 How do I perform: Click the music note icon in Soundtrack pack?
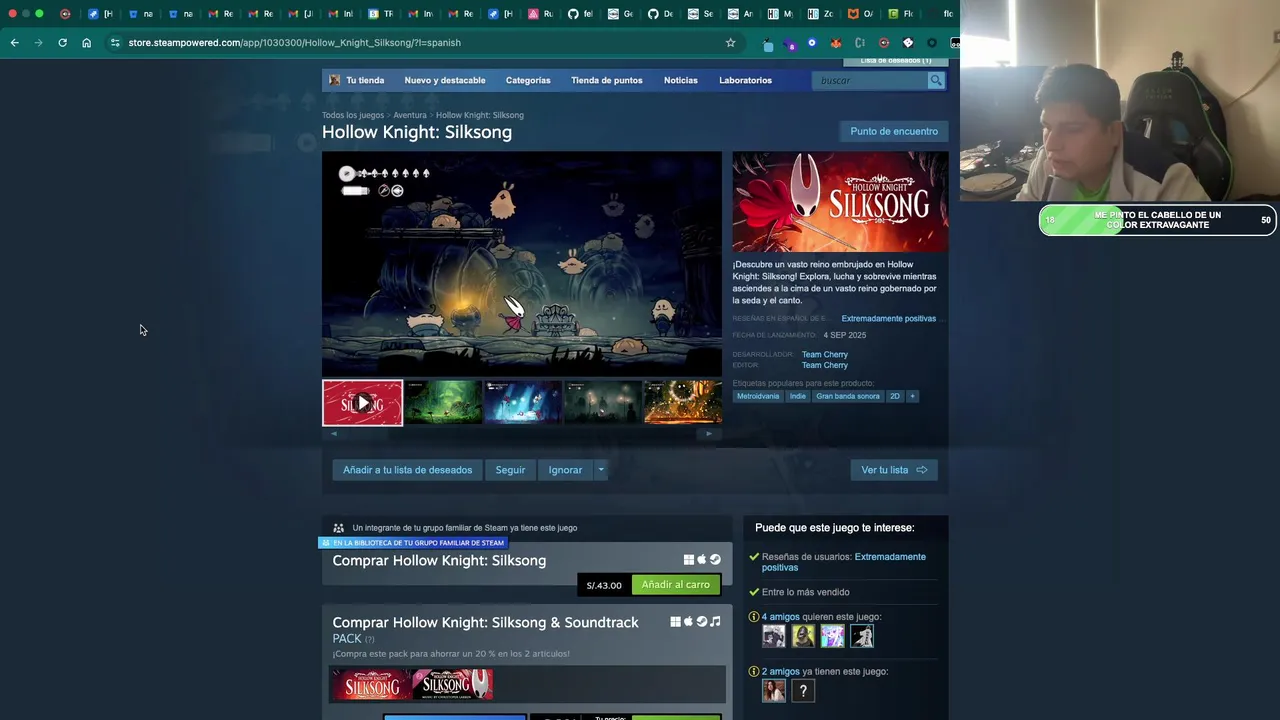point(714,622)
